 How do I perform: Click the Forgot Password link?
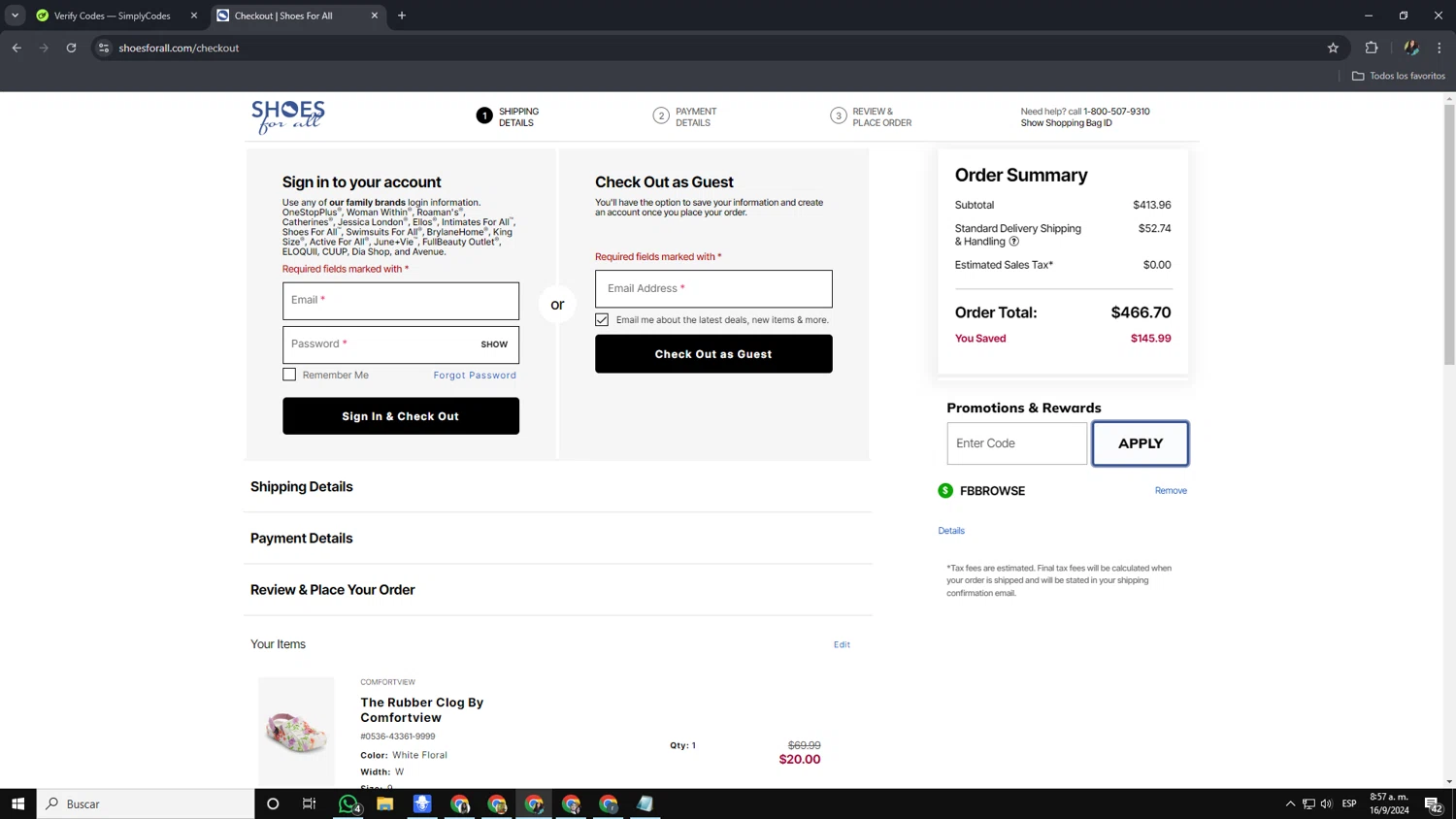click(x=475, y=376)
